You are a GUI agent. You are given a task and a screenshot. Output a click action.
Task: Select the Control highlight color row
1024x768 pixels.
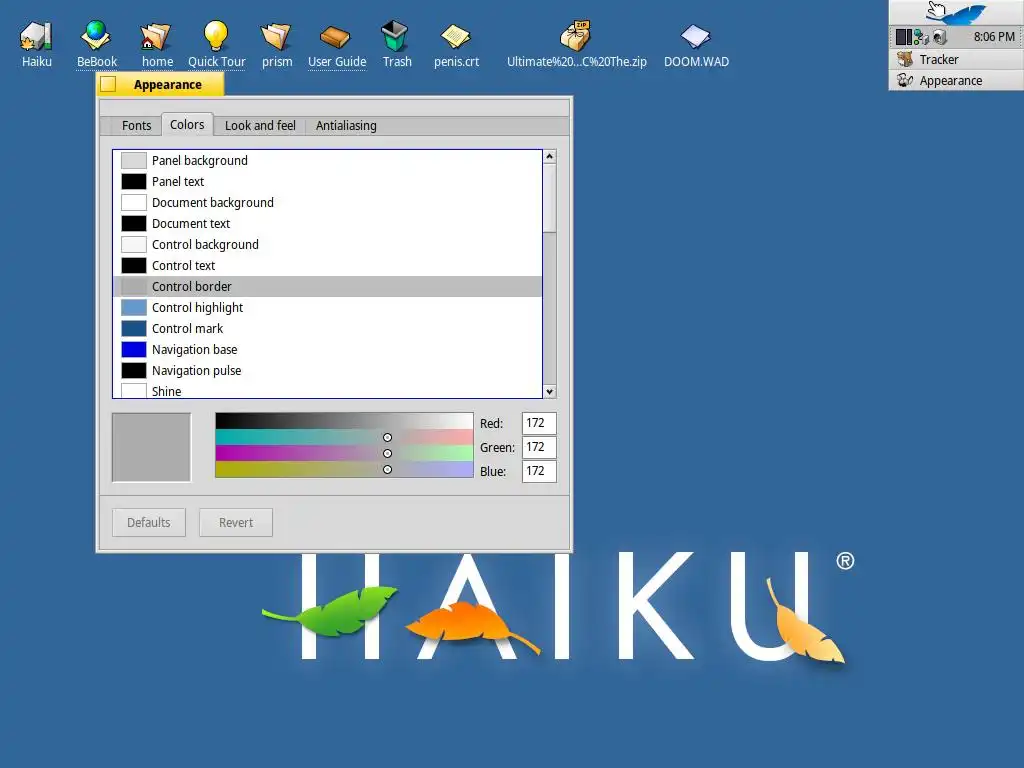click(x=327, y=307)
